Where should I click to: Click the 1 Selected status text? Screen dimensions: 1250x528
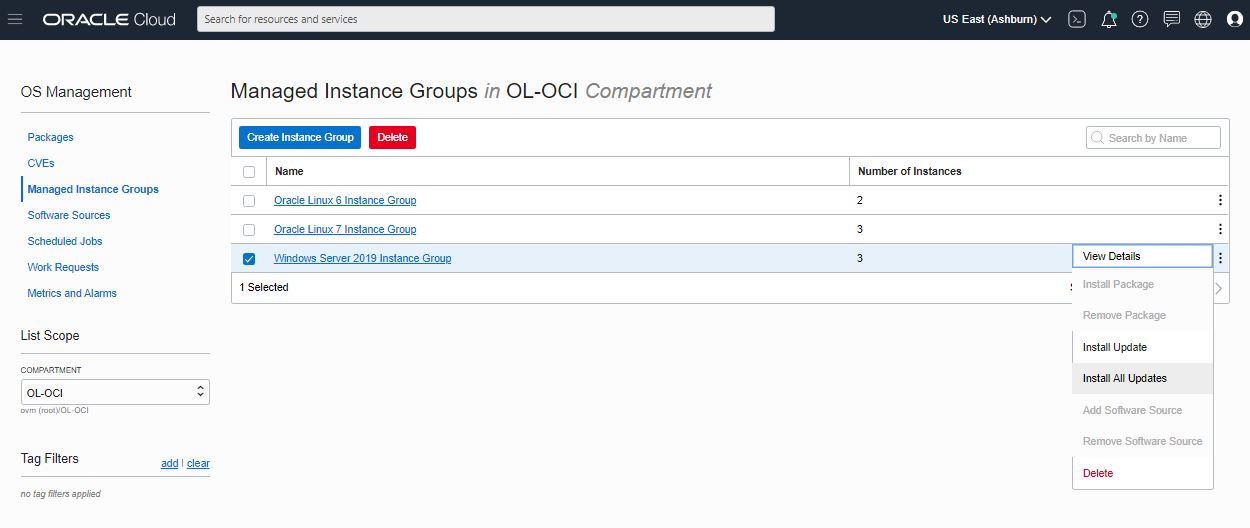pos(264,287)
